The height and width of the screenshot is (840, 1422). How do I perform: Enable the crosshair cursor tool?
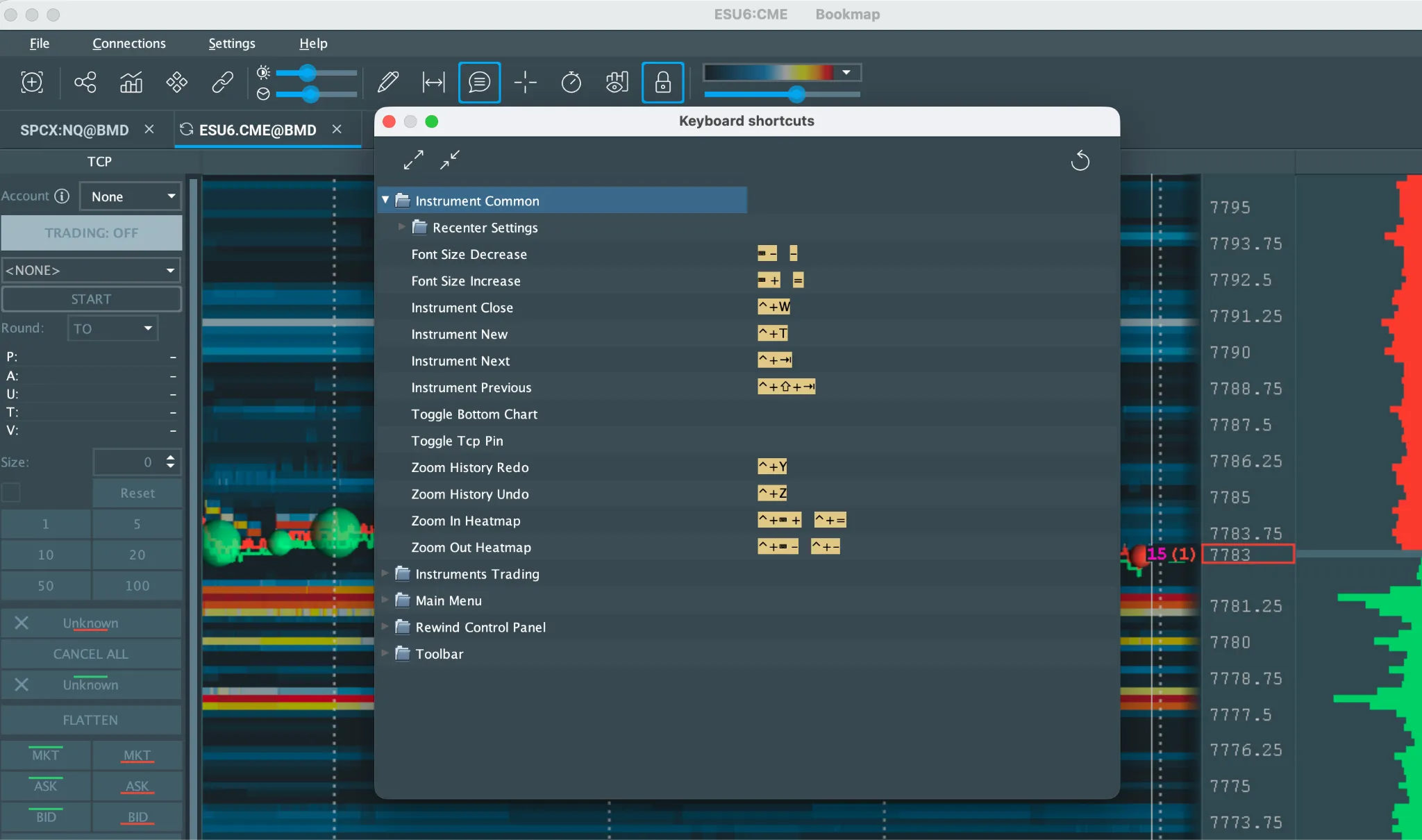526,82
